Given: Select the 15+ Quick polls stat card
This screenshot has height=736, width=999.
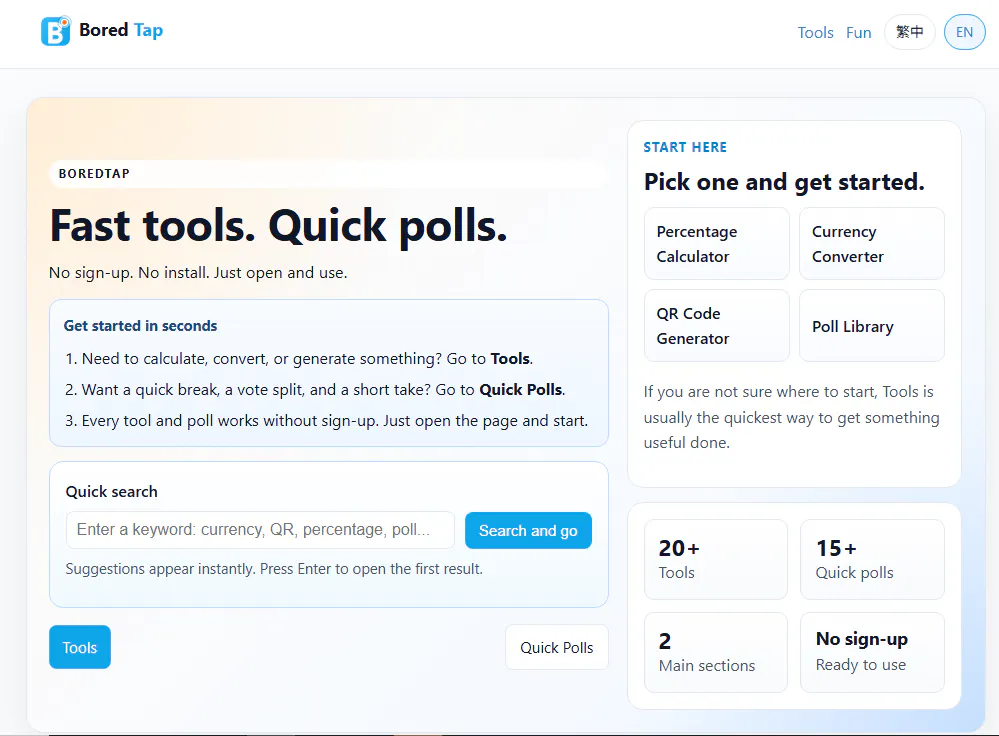Looking at the screenshot, I should pos(872,559).
